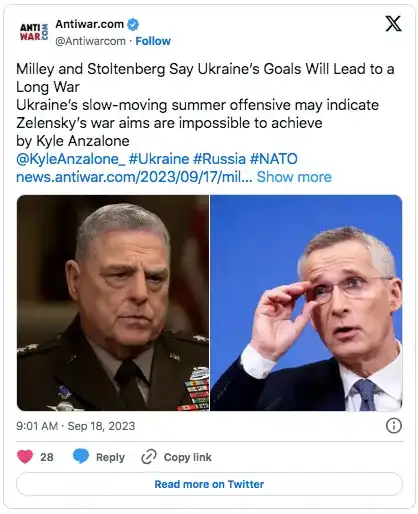Screen dimensions: 418x514
Task: Click the blue verified badge
Action: (x=133, y=24)
